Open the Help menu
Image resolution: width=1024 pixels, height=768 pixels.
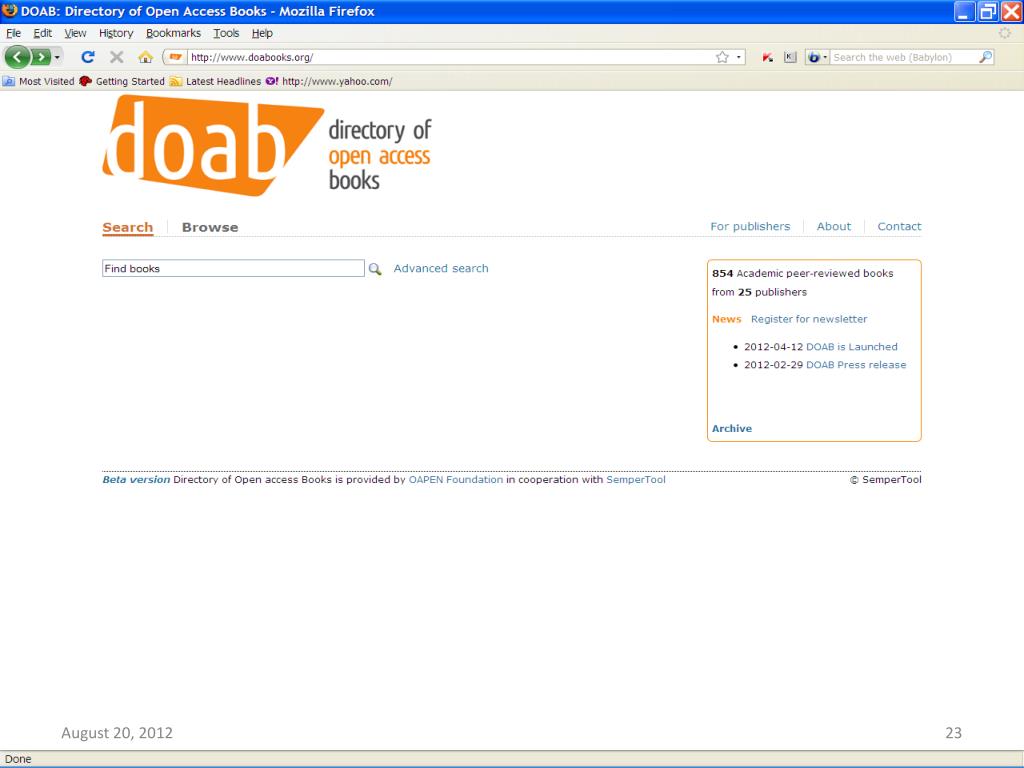tap(262, 33)
